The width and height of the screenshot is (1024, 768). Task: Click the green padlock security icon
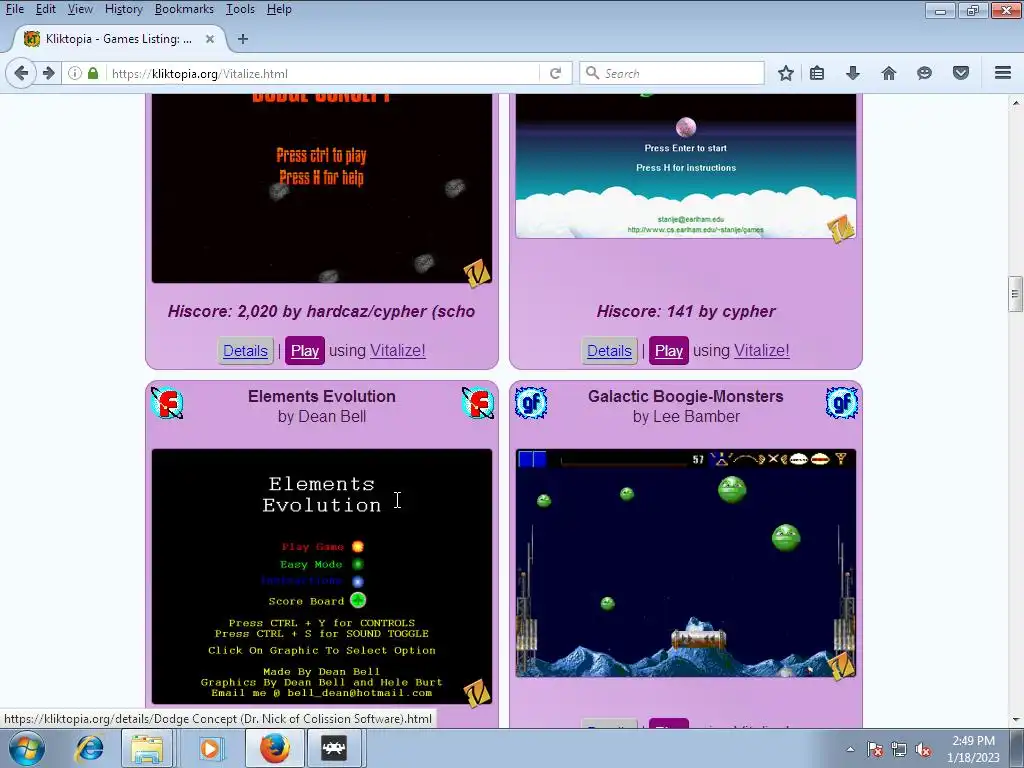coord(93,73)
